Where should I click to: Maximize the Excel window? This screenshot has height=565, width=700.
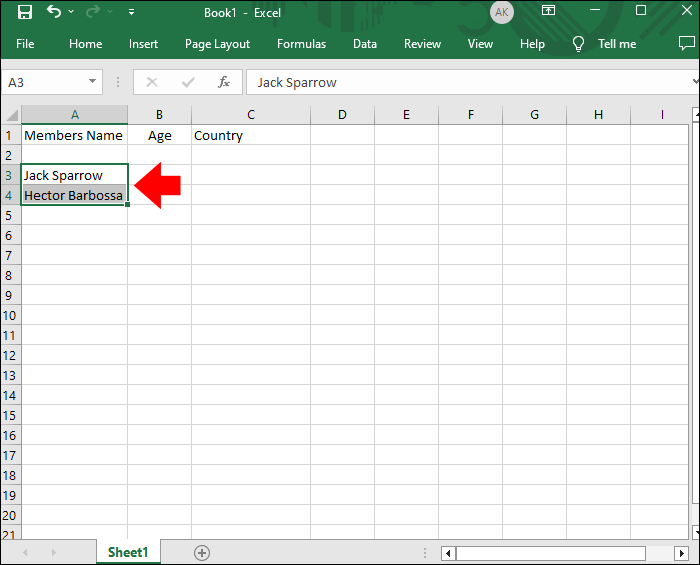click(641, 10)
